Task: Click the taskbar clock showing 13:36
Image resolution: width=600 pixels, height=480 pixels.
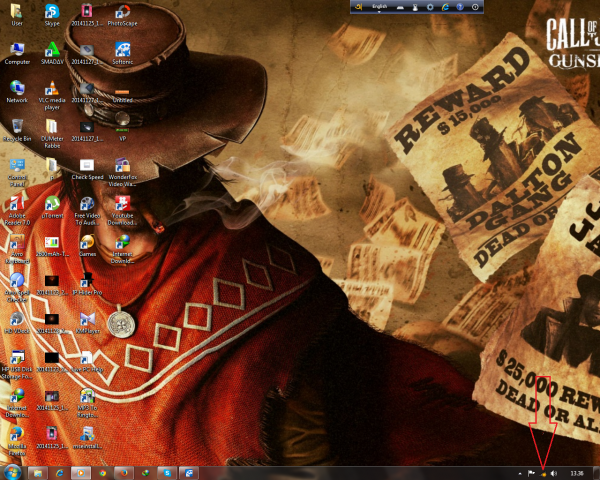Action: pyautogui.click(x=576, y=473)
